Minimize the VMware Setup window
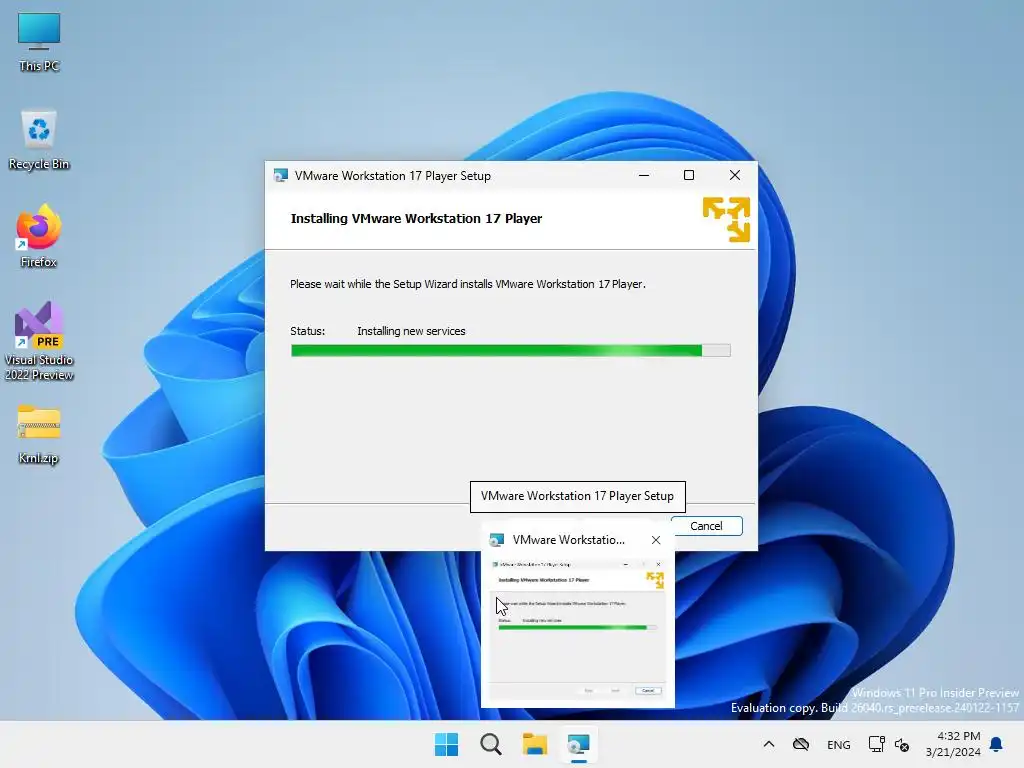 644,175
